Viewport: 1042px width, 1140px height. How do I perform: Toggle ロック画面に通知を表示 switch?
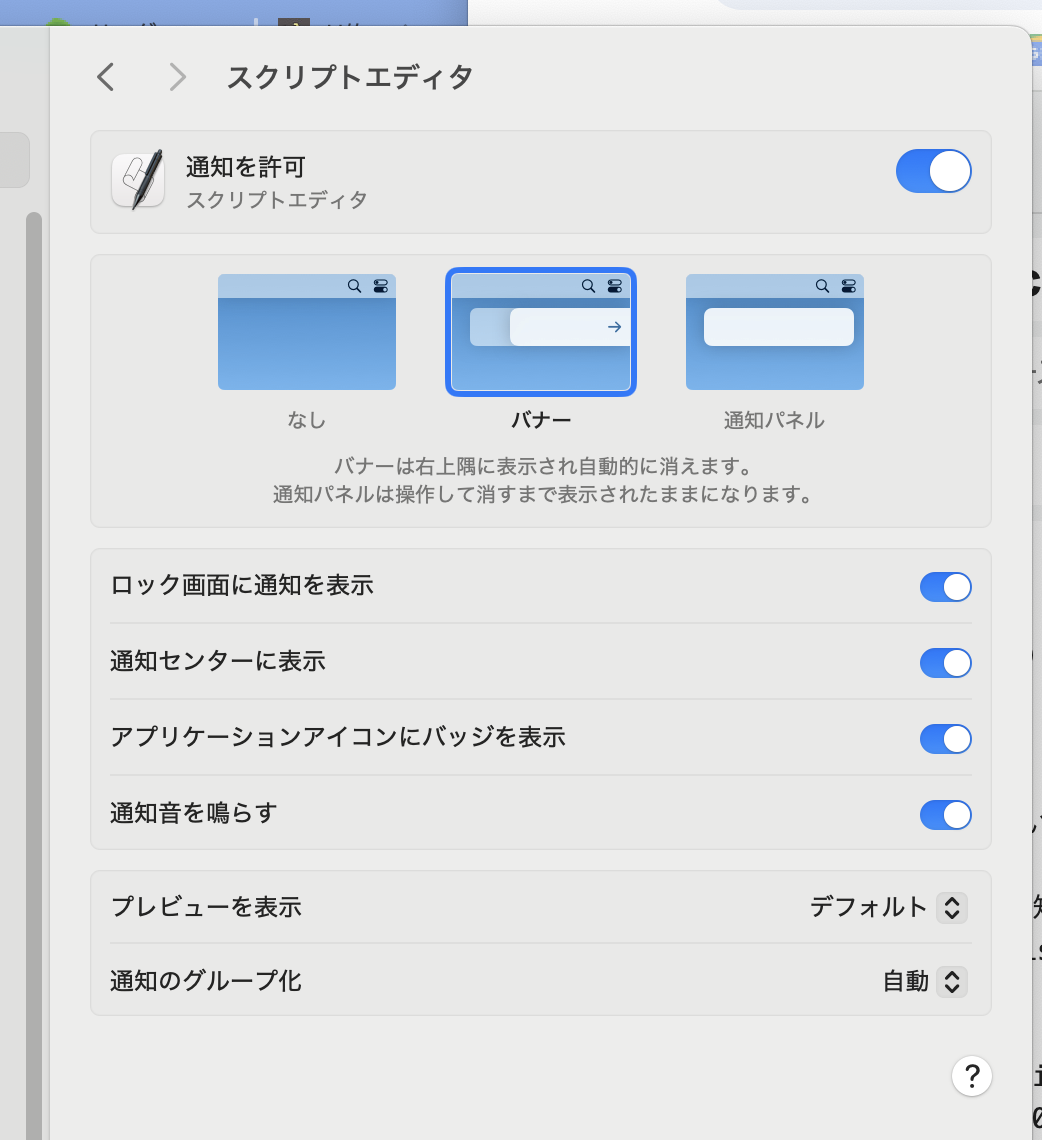click(x=945, y=587)
